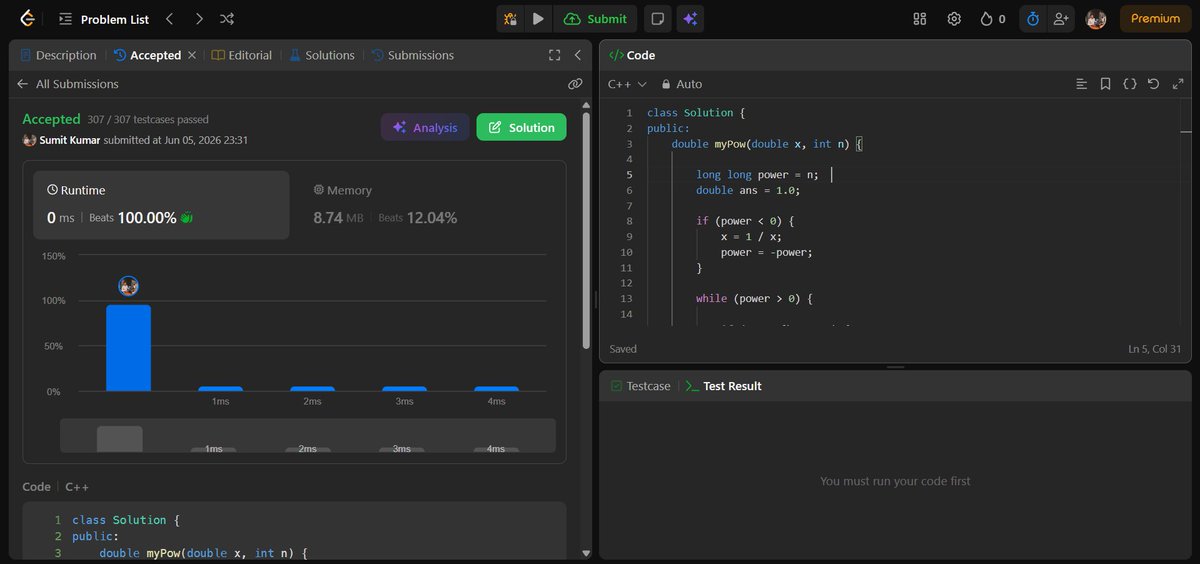This screenshot has height=564, width=1200.
Task: Click line 5 'long long power = n;'
Action: coord(757,175)
